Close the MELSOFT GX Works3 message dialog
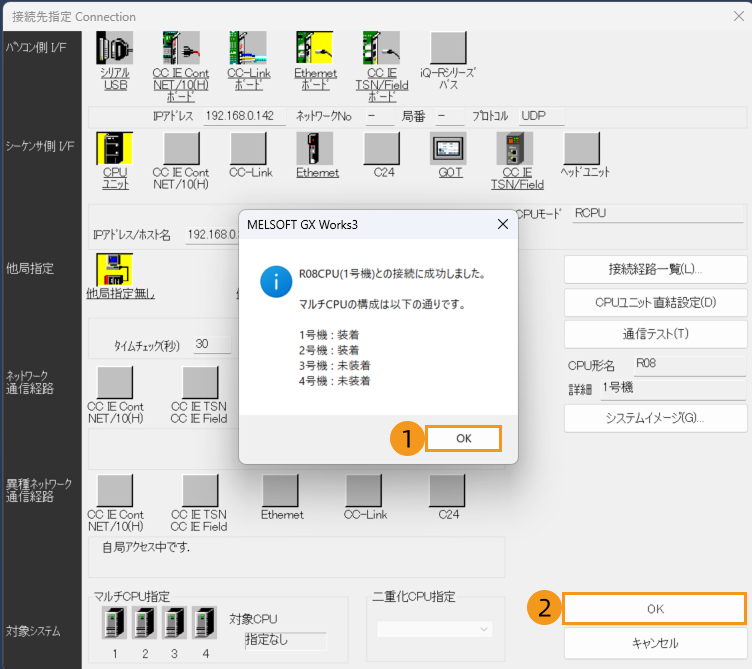Viewport: 752px width, 669px height. tap(502, 225)
